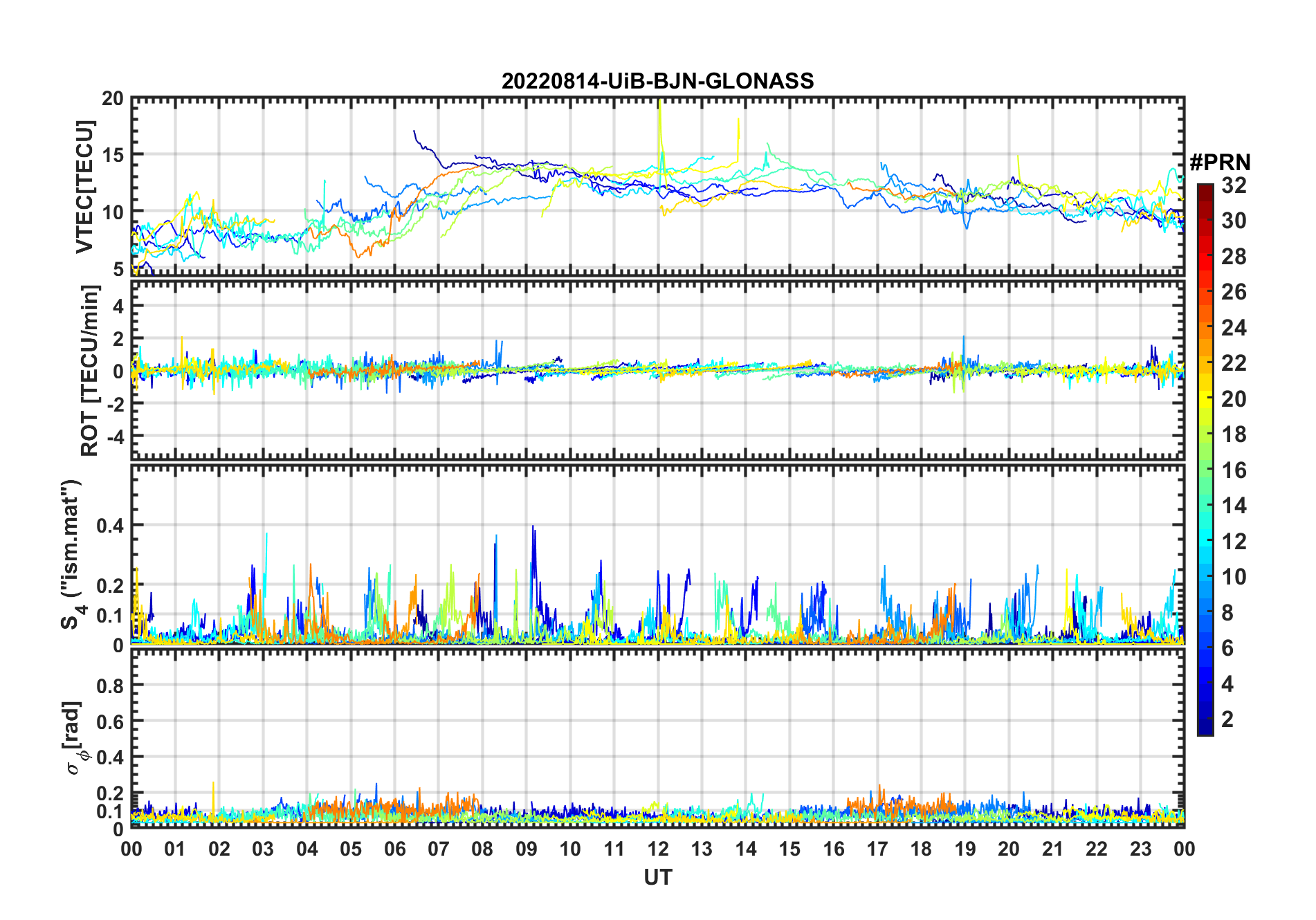Click the orange sigma phi peak near 17 UT

click(x=879, y=794)
